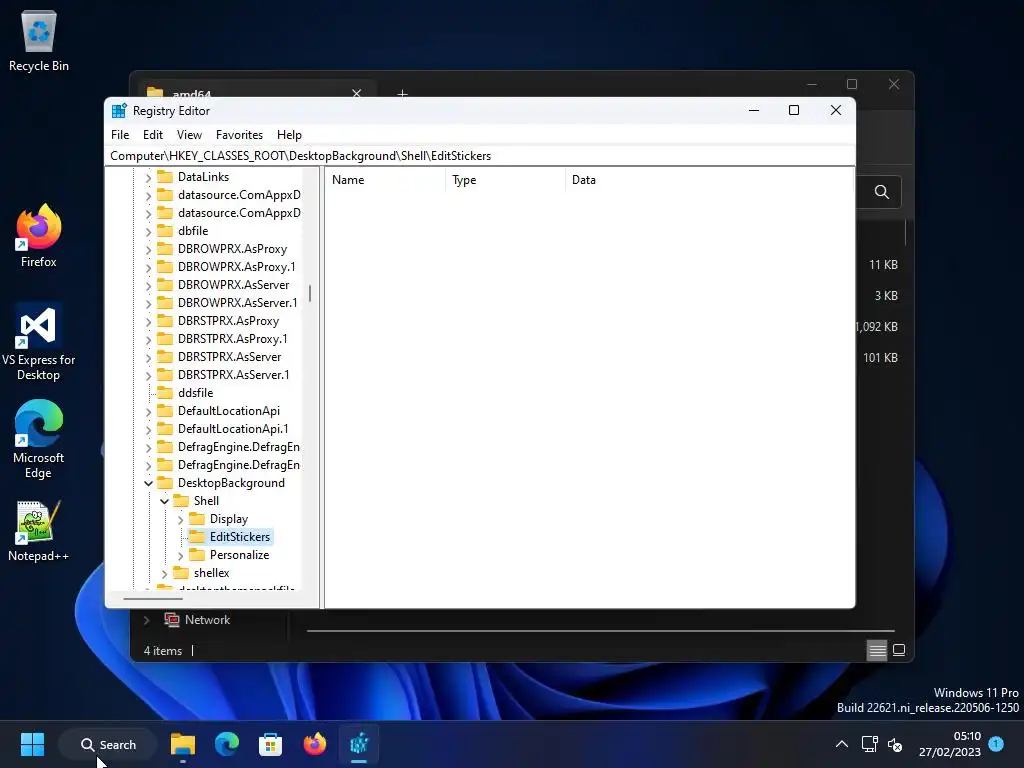Open the Edit menu in Registry Editor
The width and height of the screenshot is (1024, 768).
coord(153,135)
